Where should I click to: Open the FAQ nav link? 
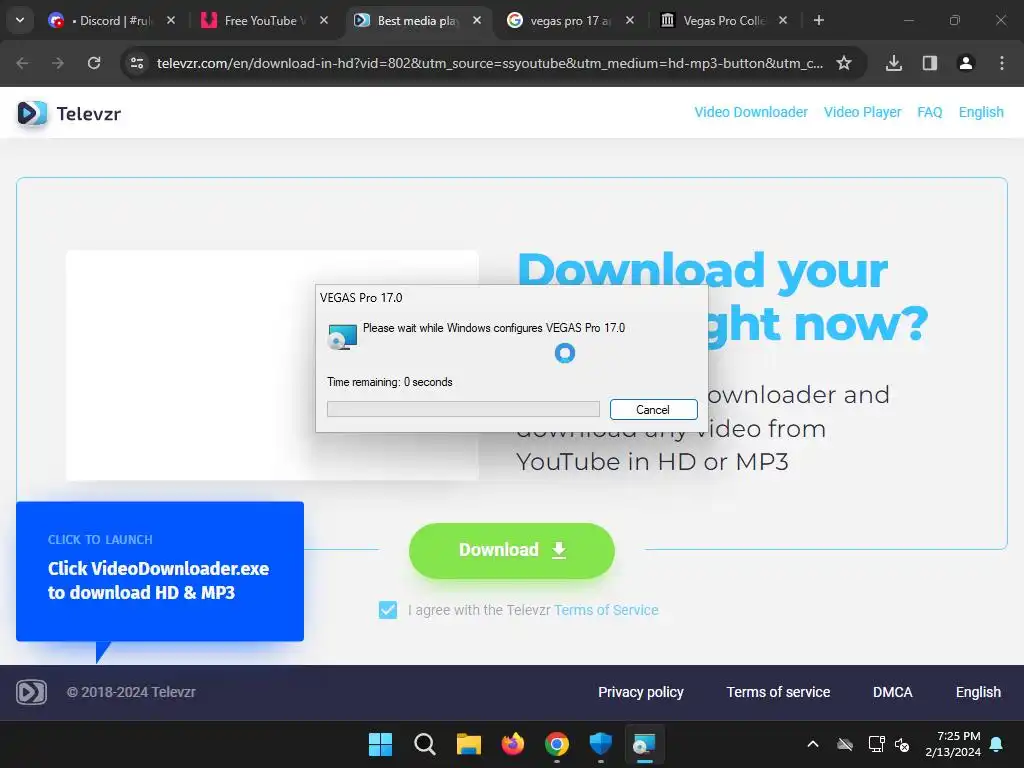(x=930, y=112)
